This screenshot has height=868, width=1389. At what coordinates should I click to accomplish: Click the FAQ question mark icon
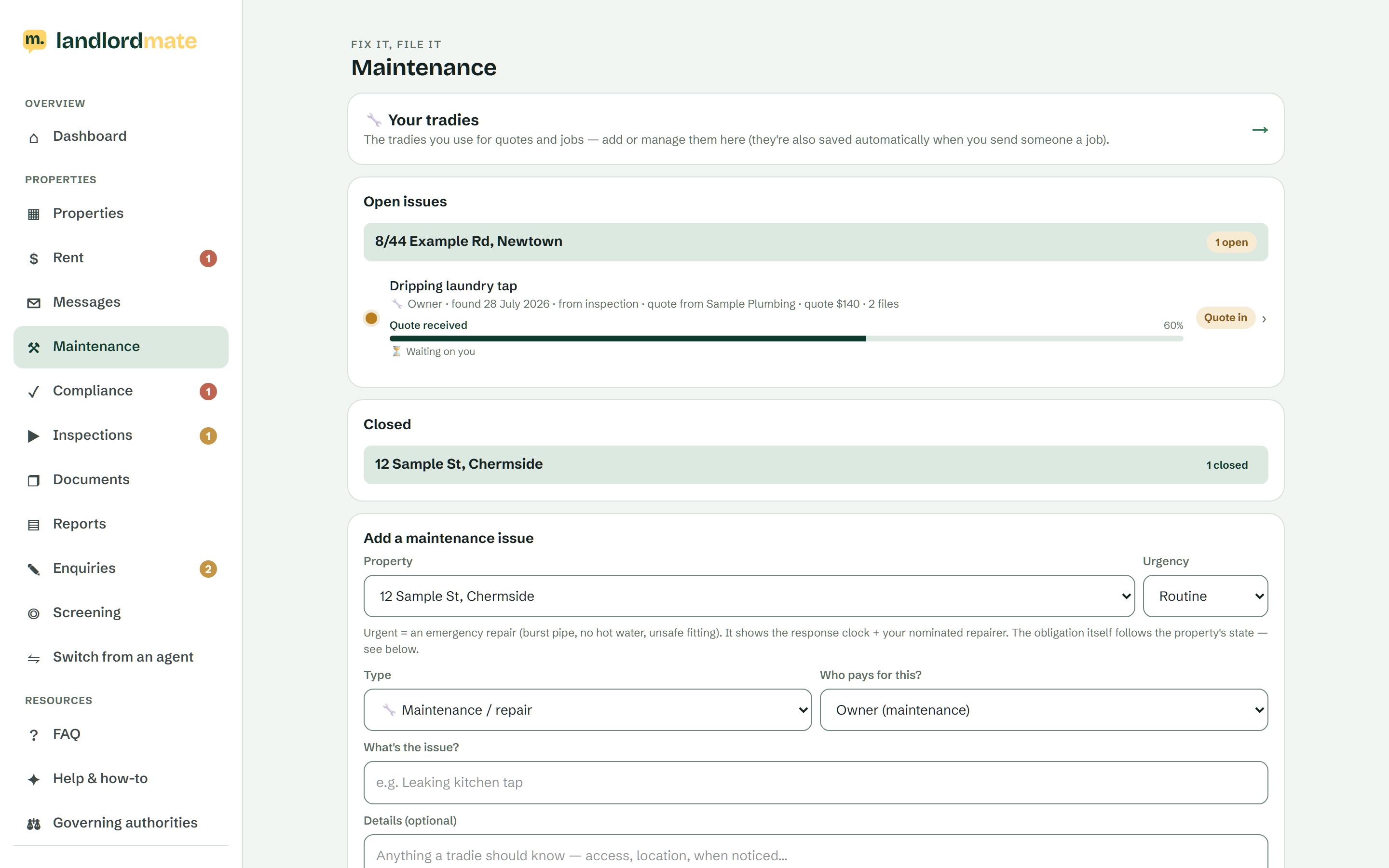tap(34, 735)
